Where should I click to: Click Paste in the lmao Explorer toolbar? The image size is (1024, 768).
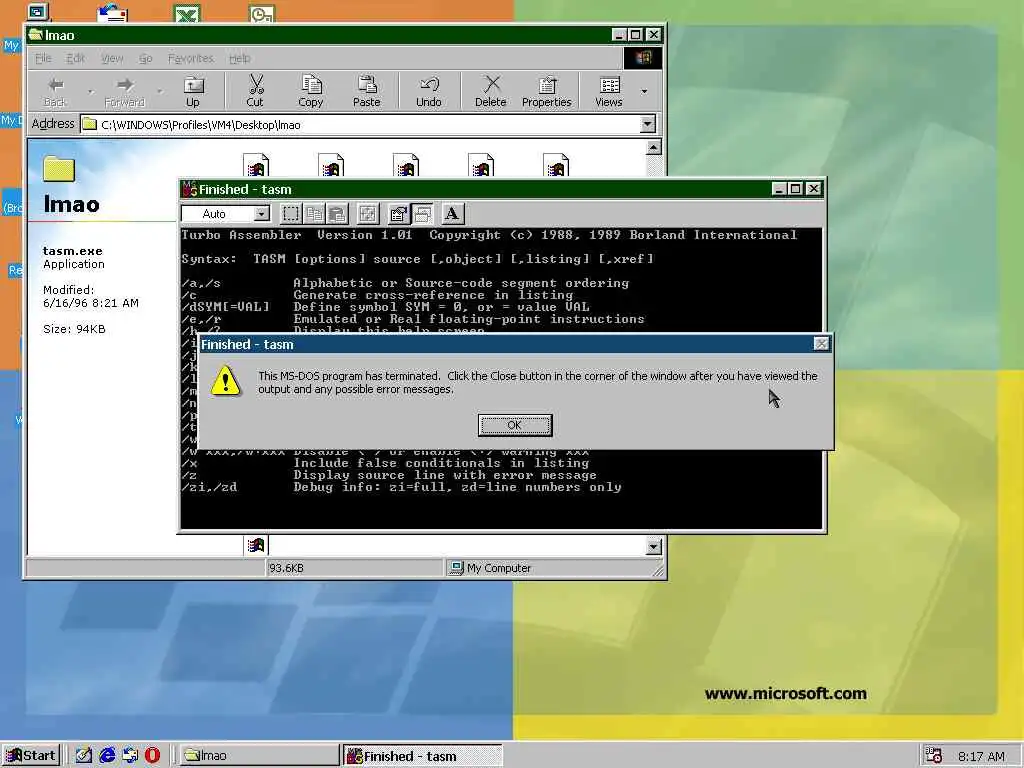pyautogui.click(x=366, y=92)
